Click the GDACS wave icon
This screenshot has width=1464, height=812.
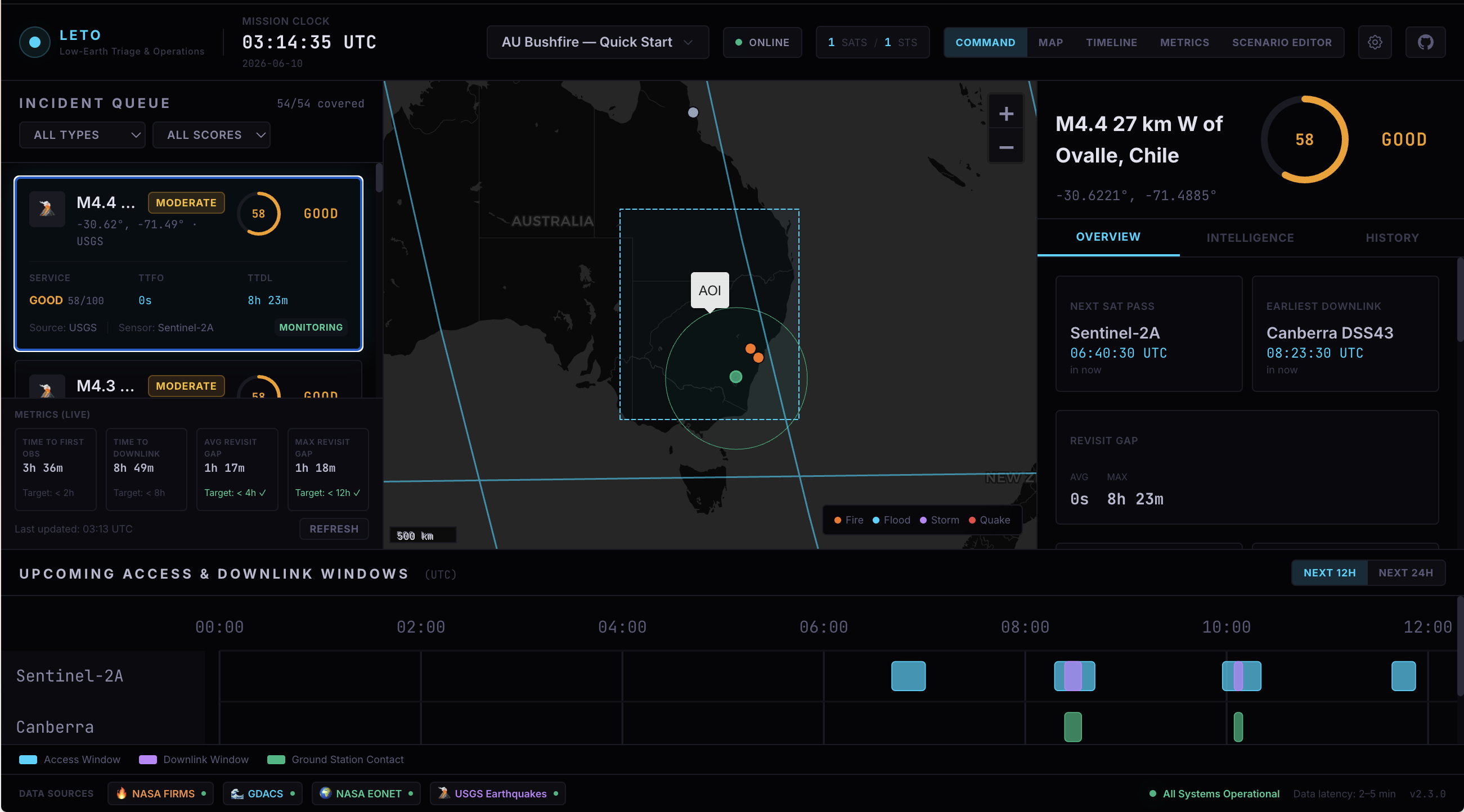tap(237, 793)
